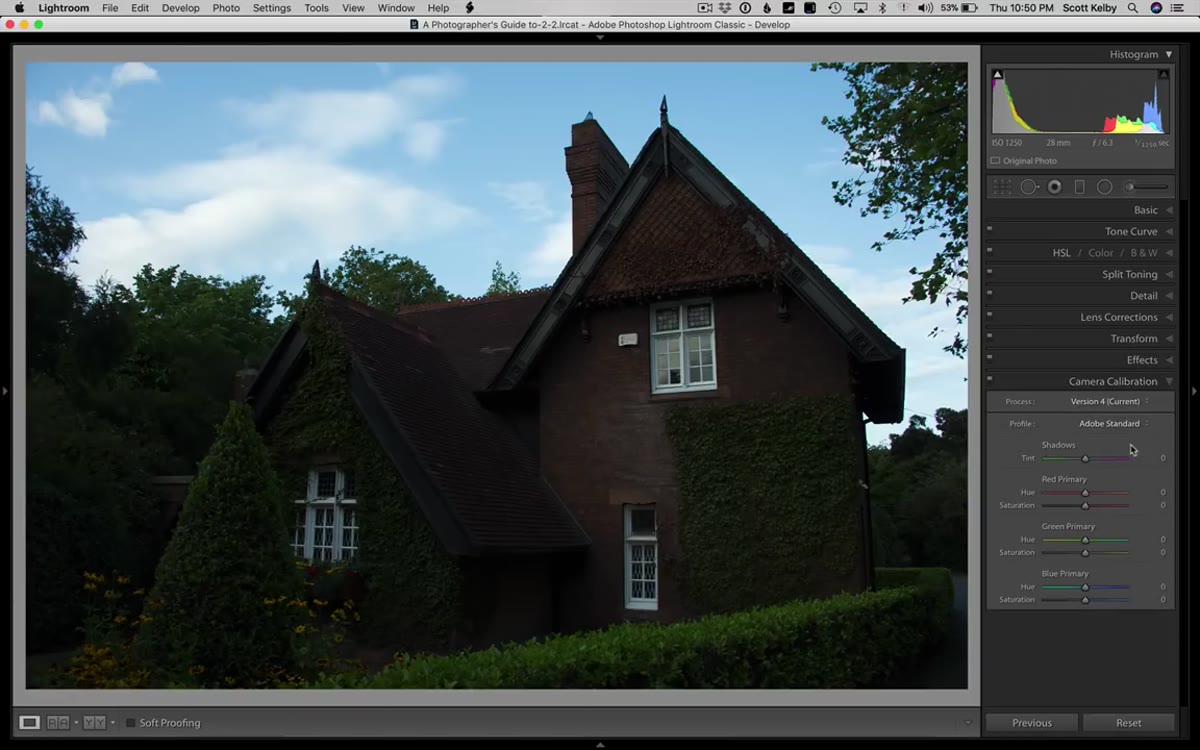The width and height of the screenshot is (1200, 750).
Task: Adjust the Shadows Tint slider
Action: point(1085,458)
